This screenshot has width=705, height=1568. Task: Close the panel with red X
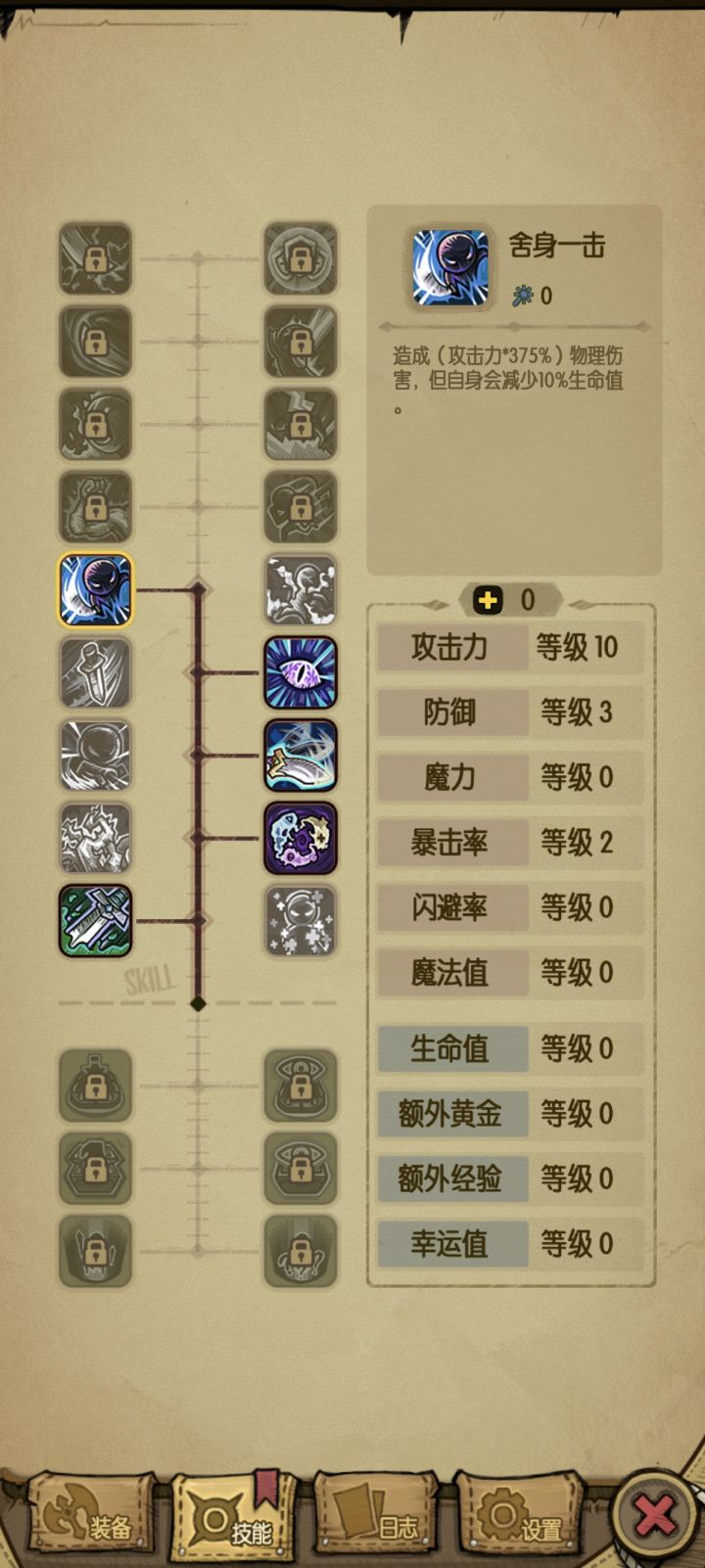[x=654, y=1515]
